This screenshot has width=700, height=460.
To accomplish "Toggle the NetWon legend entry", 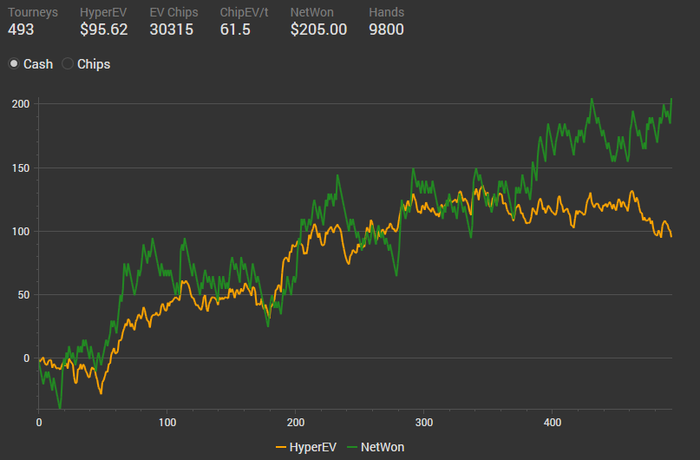I will click(x=375, y=447).
